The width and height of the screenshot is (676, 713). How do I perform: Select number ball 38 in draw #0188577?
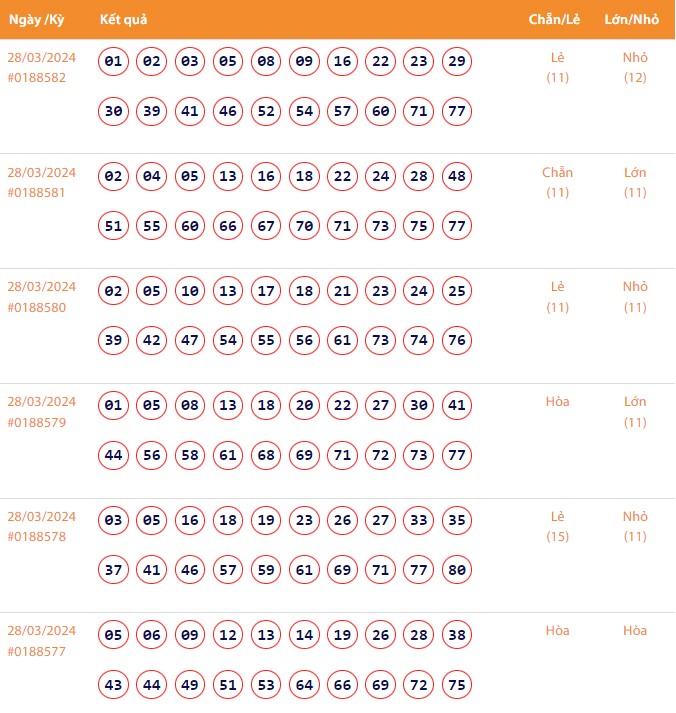[x=457, y=635]
